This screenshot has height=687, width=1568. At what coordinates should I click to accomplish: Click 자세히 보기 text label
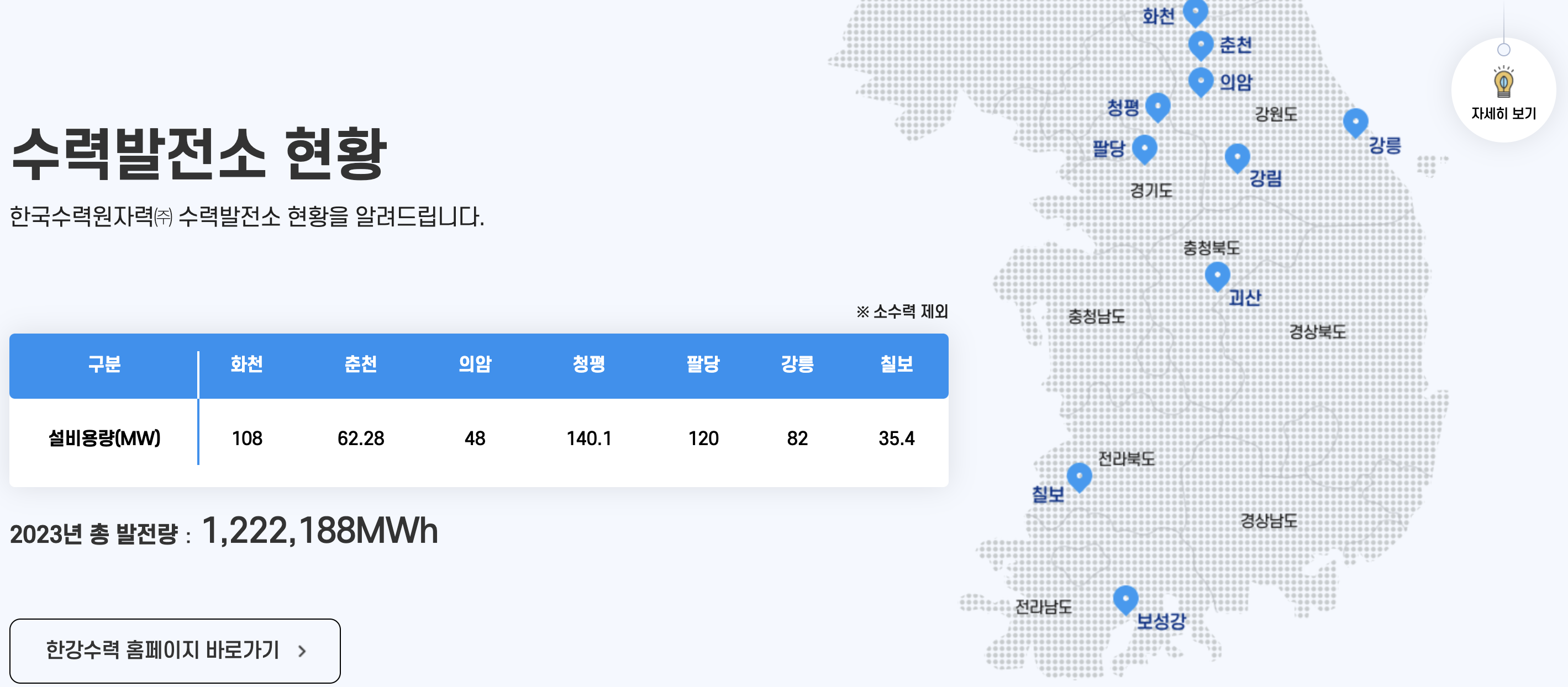[1503, 114]
